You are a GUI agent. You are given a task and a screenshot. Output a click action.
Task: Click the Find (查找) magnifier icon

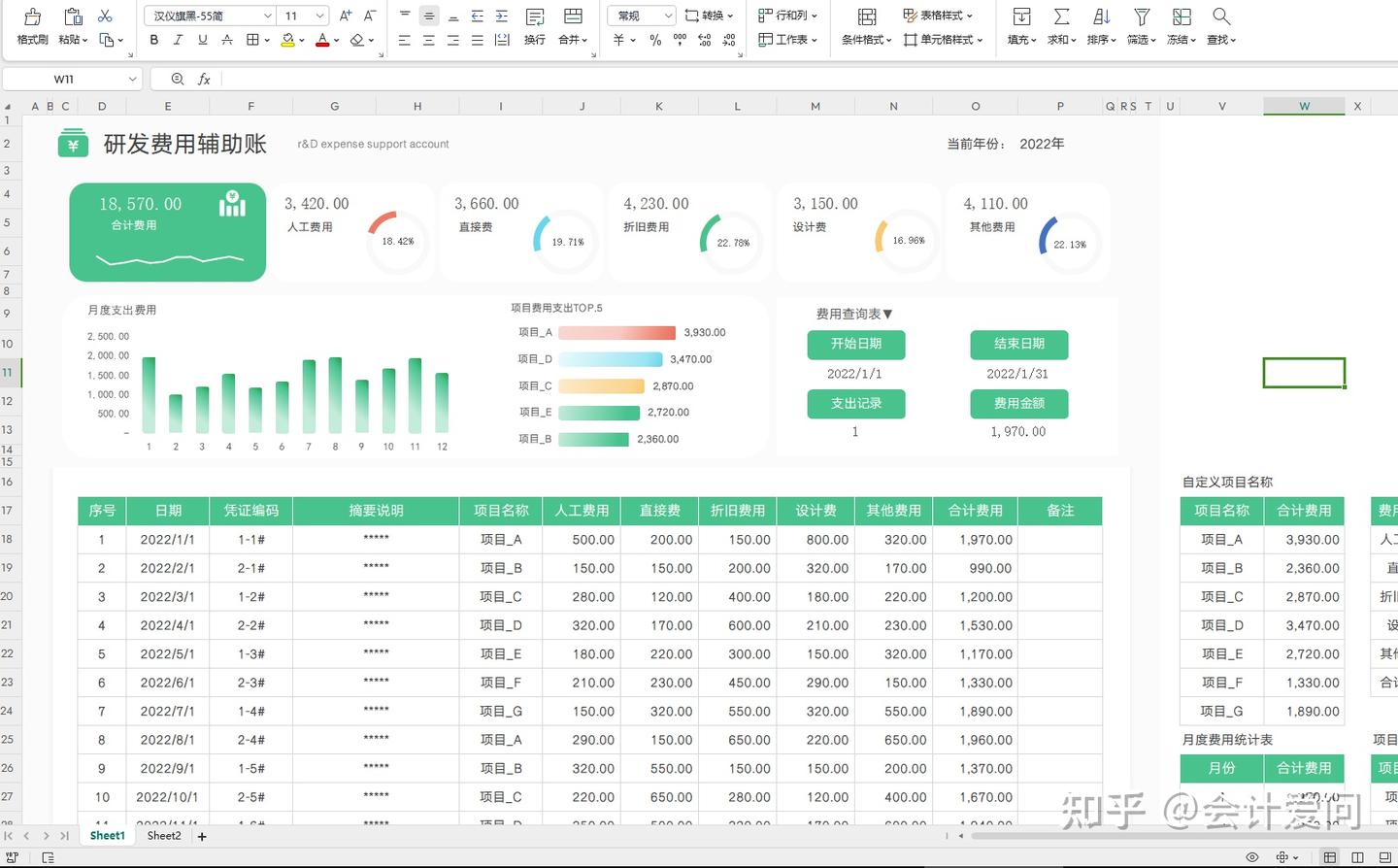click(x=1221, y=17)
